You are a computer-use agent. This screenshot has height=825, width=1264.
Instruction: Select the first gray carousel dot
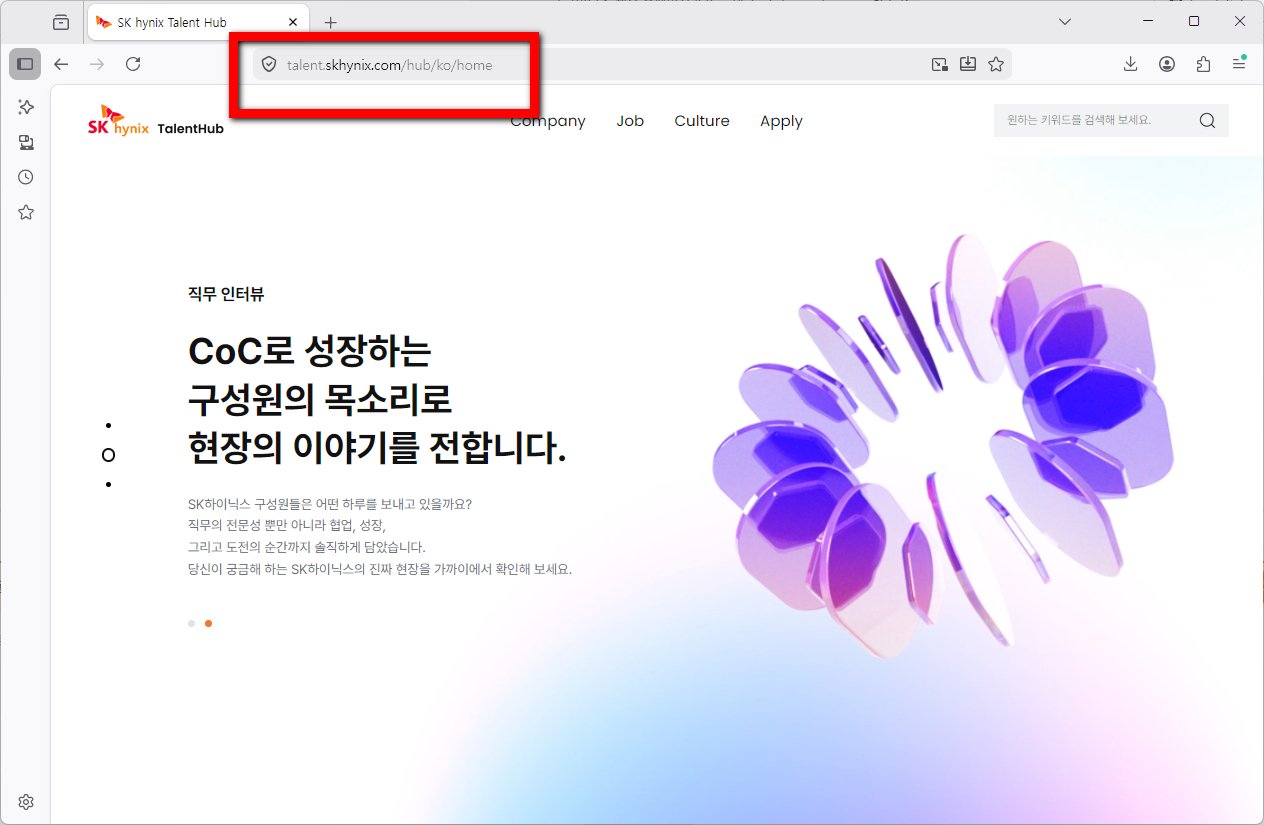click(191, 623)
